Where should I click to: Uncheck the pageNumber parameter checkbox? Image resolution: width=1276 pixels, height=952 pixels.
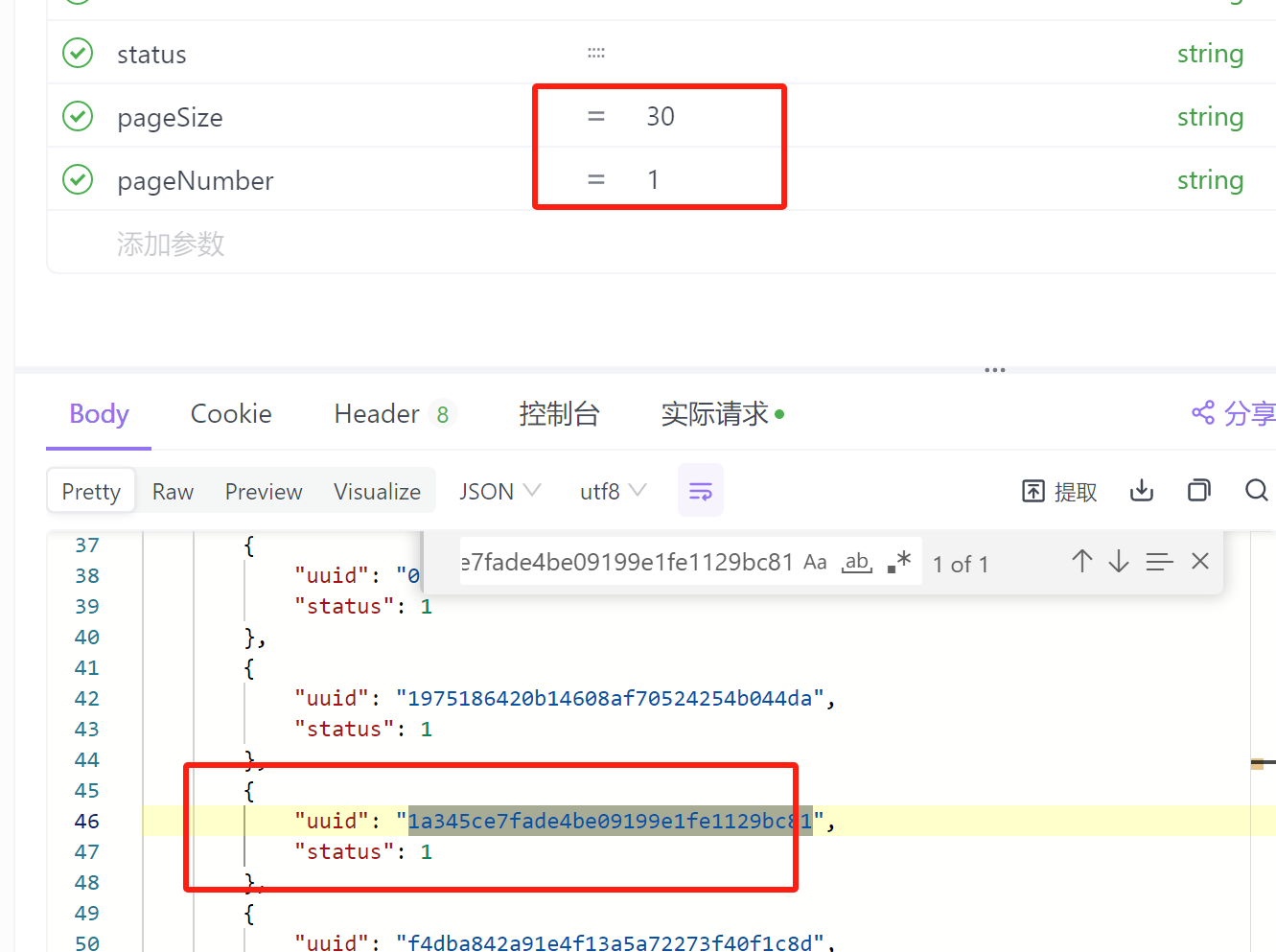(x=78, y=180)
